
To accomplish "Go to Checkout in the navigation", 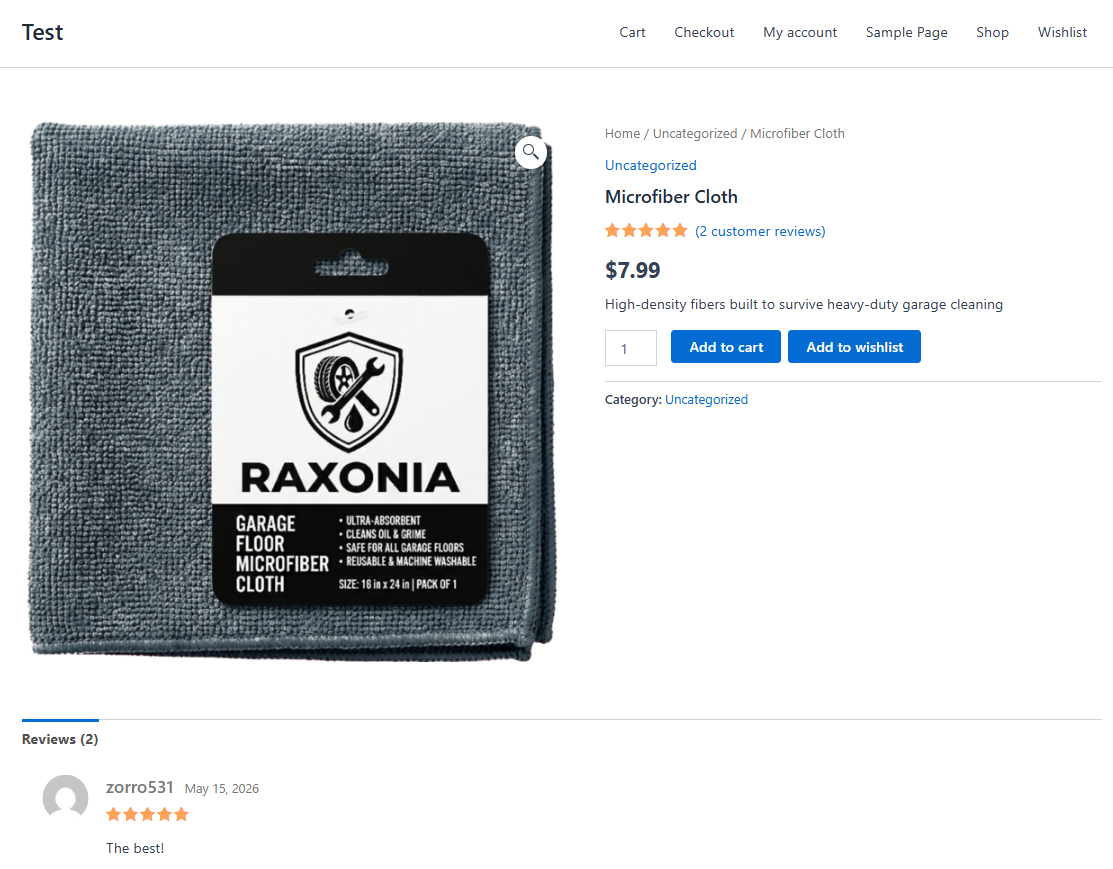I will pos(704,33).
